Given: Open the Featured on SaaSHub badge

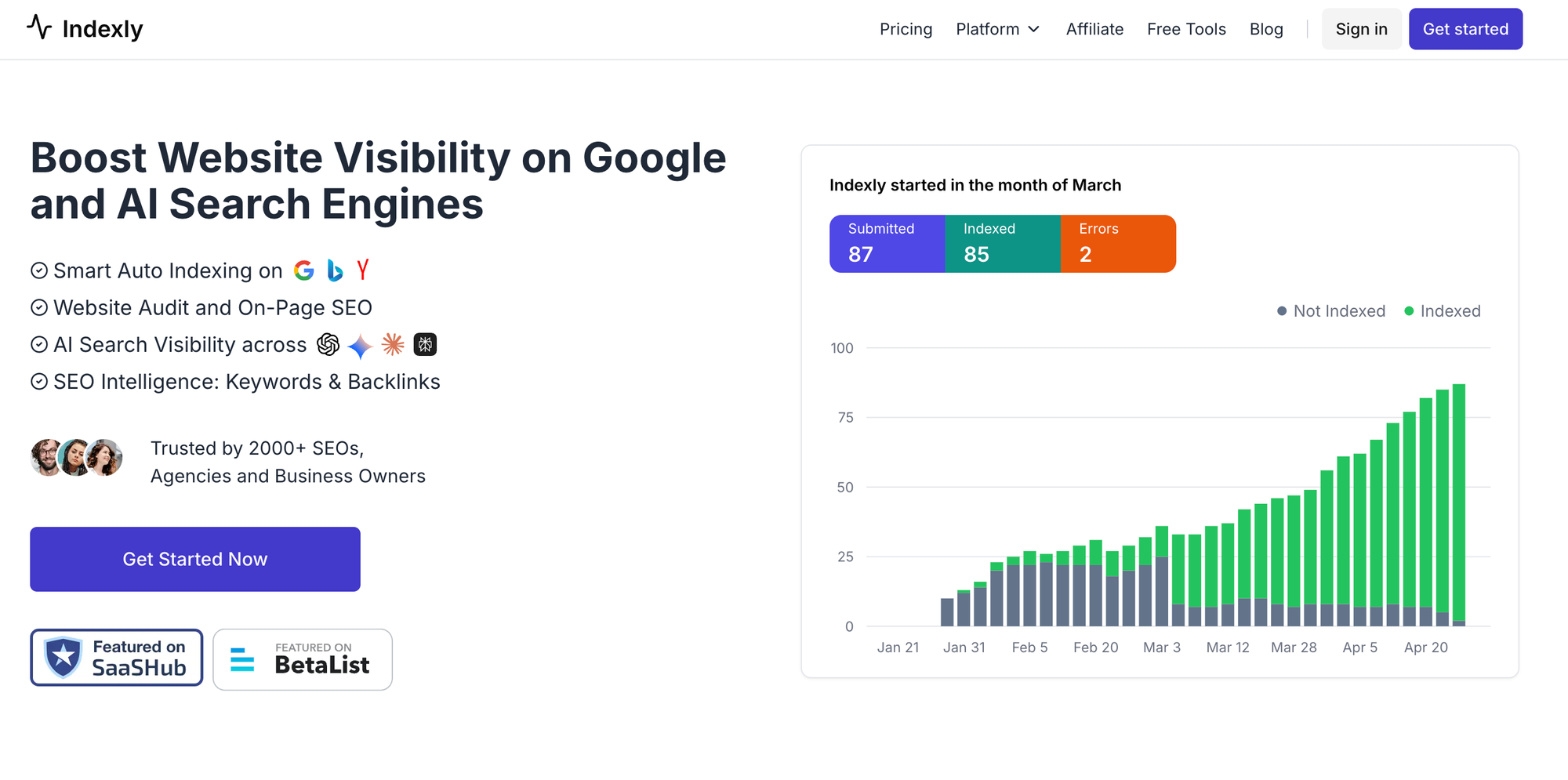Looking at the screenshot, I should (x=117, y=658).
